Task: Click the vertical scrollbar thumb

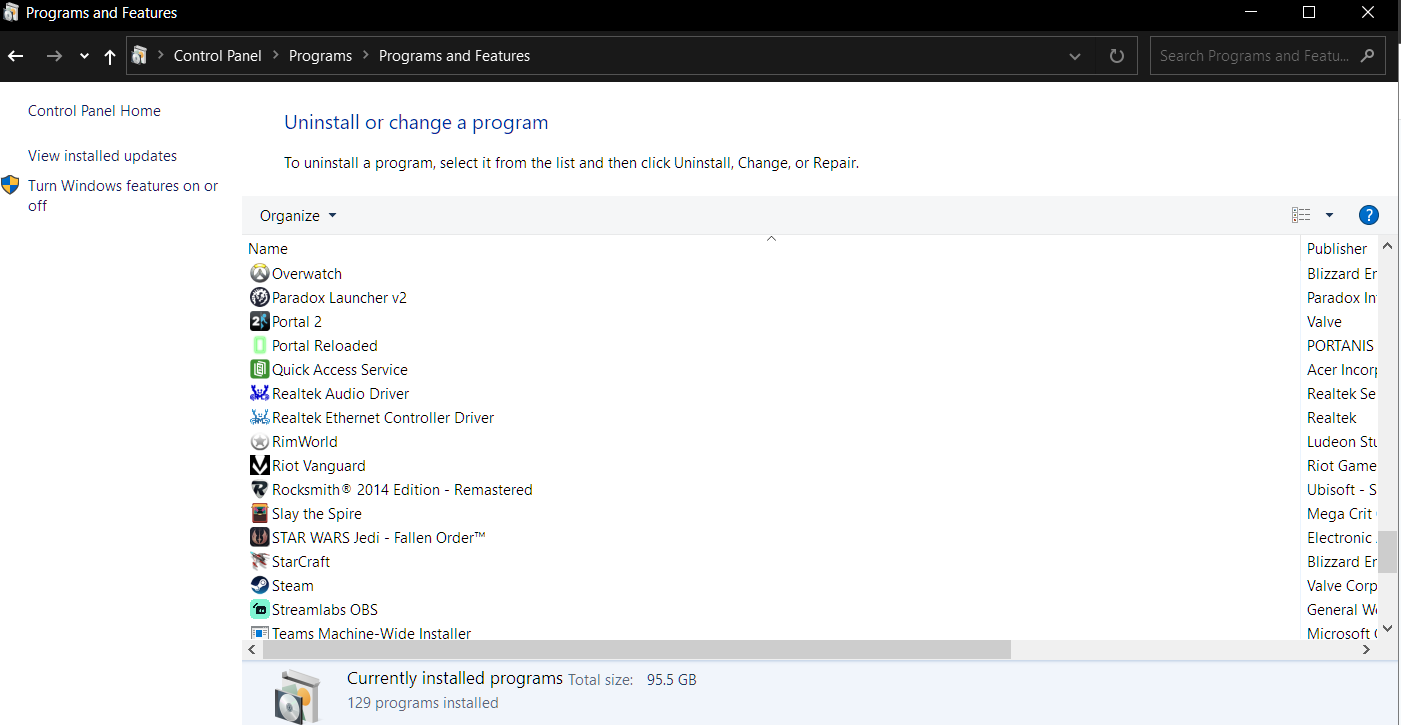Action: tap(1388, 551)
